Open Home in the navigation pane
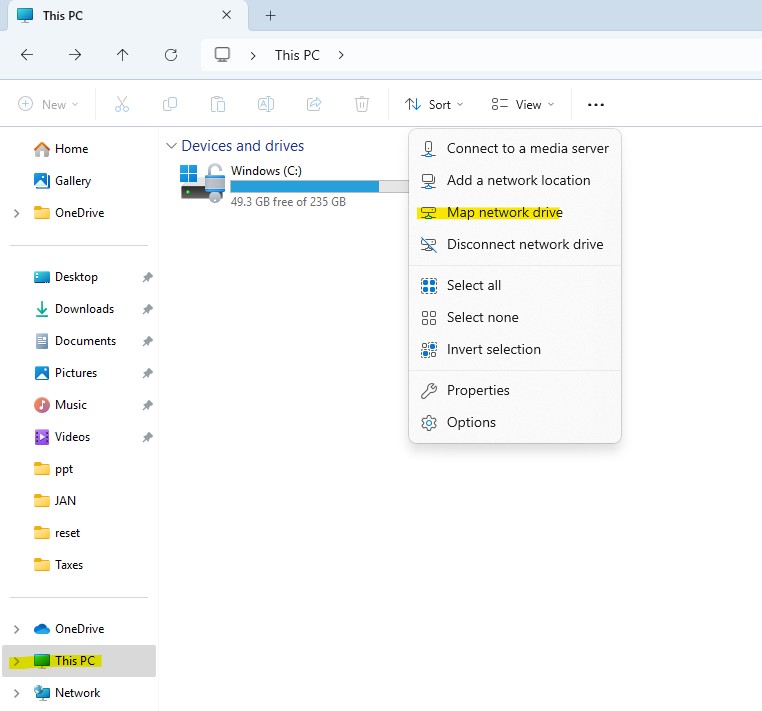 61,149
